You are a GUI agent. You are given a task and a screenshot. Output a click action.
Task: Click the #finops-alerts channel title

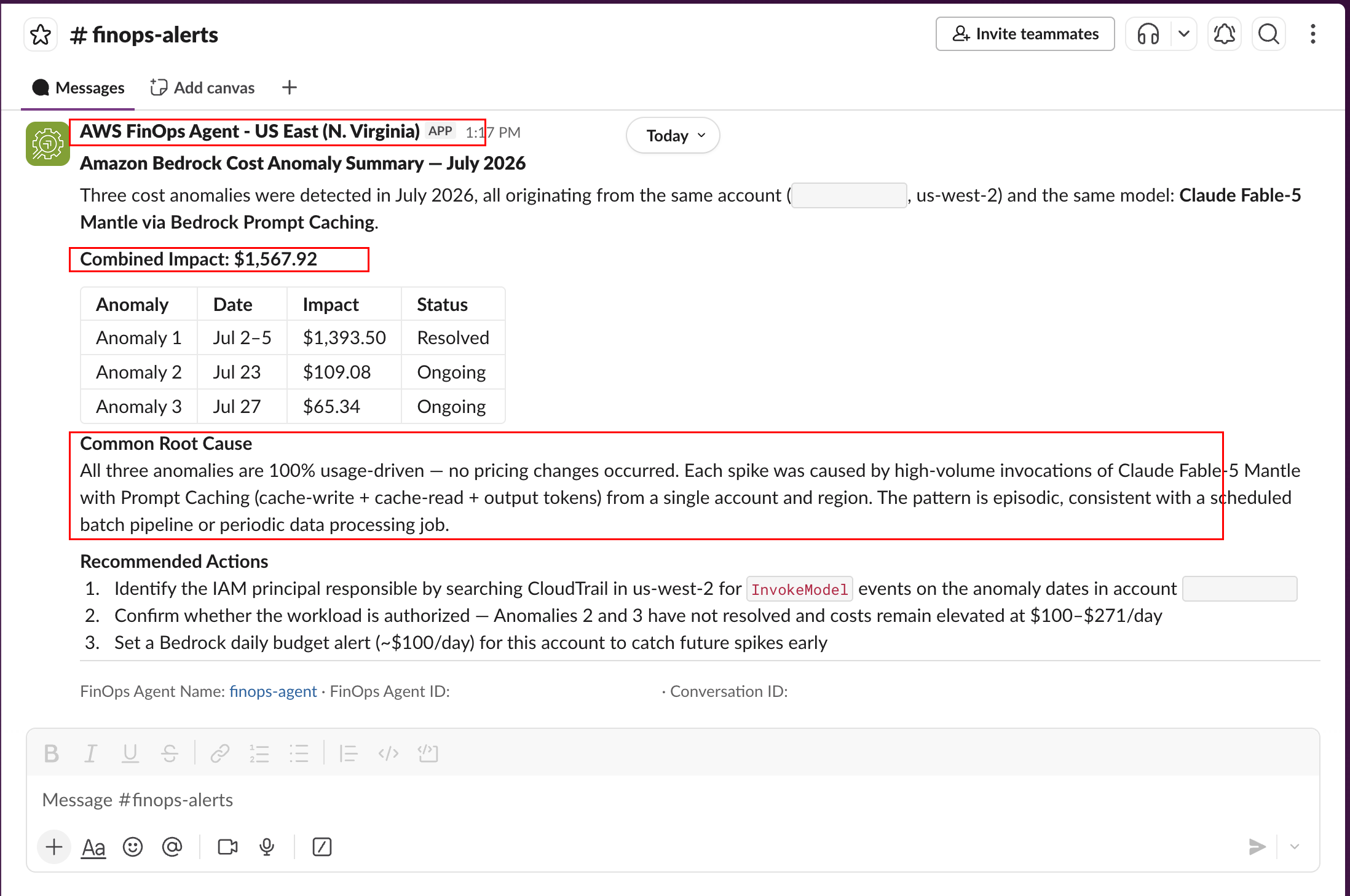coord(144,34)
